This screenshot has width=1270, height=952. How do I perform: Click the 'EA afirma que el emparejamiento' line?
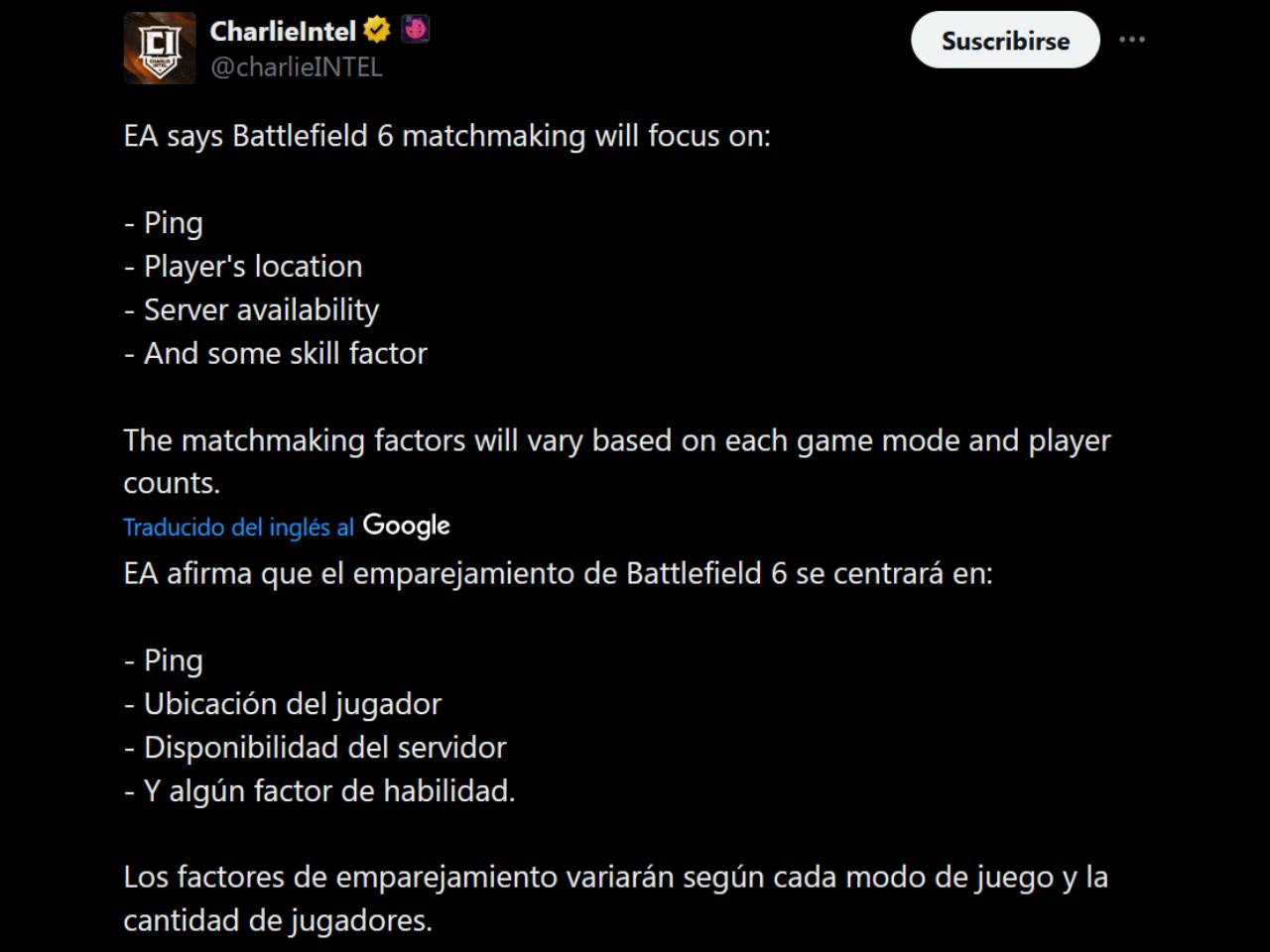558,574
